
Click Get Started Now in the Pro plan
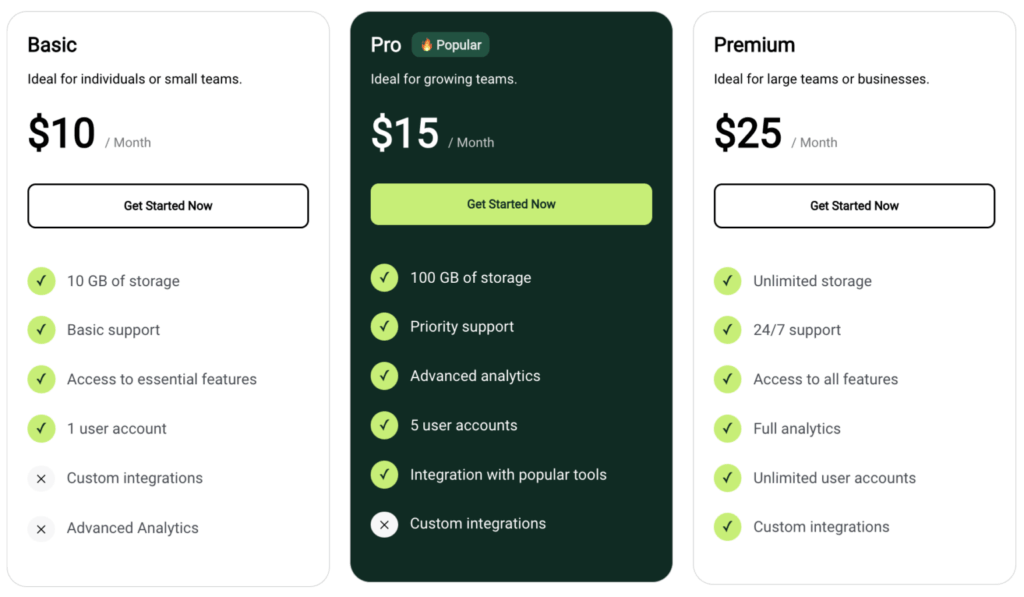tap(511, 203)
